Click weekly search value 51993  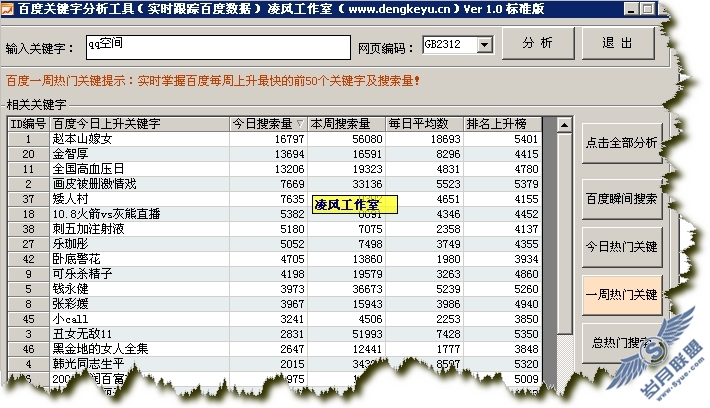[367, 333]
